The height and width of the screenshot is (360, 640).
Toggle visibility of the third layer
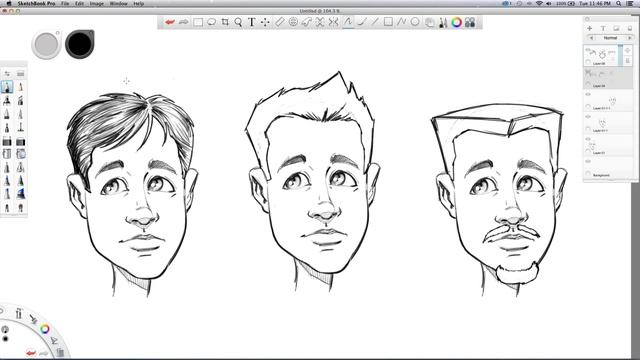pyautogui.click(x=588, y=94)
